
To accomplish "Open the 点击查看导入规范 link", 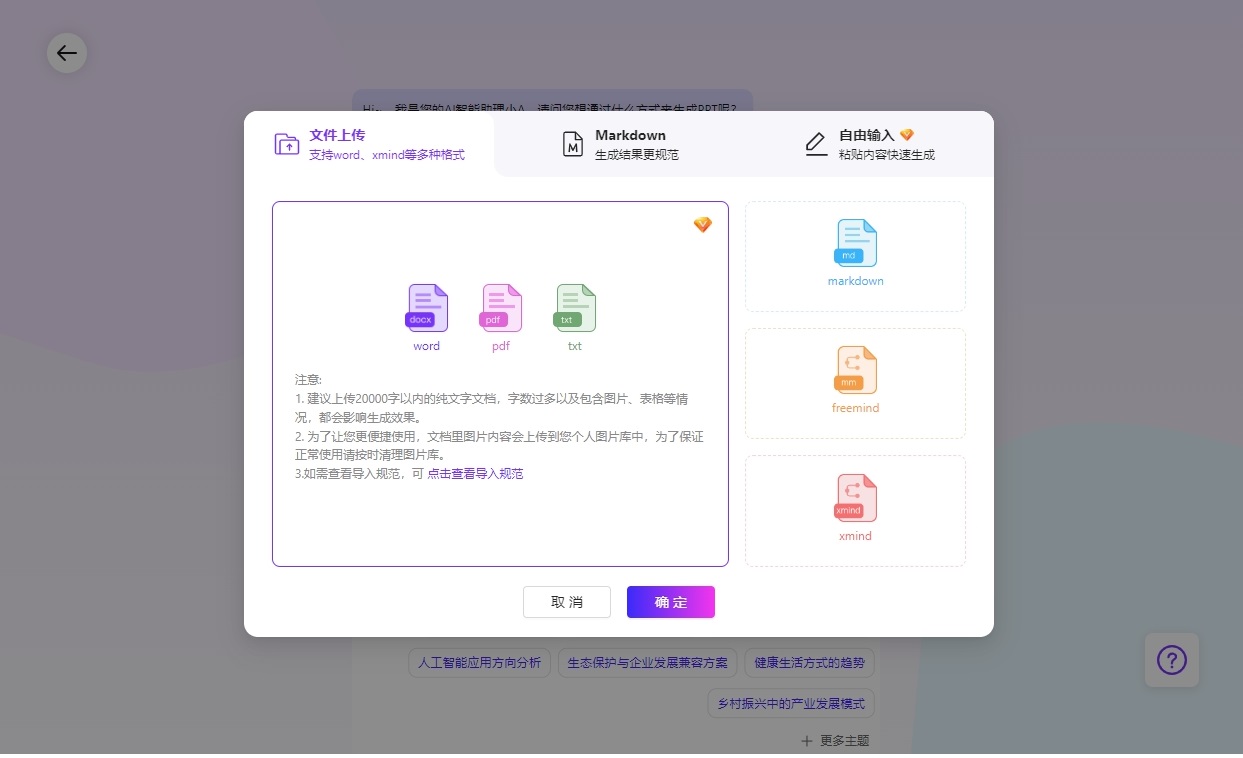I will coord(475,474).
